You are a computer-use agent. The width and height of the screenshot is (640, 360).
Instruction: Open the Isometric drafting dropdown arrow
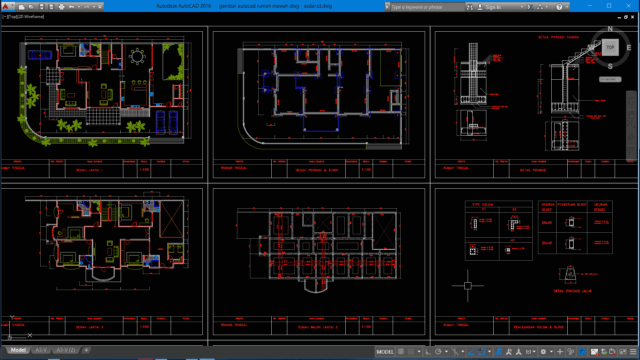pos(462,351)
